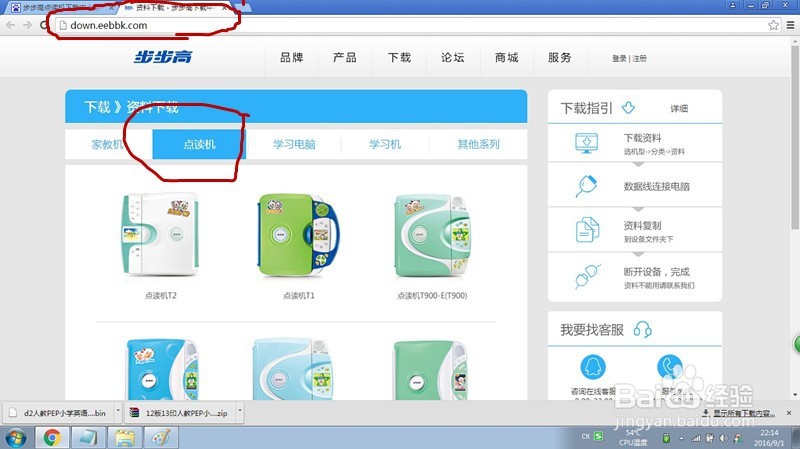Open 产品 navigation menu

point(345,58)
